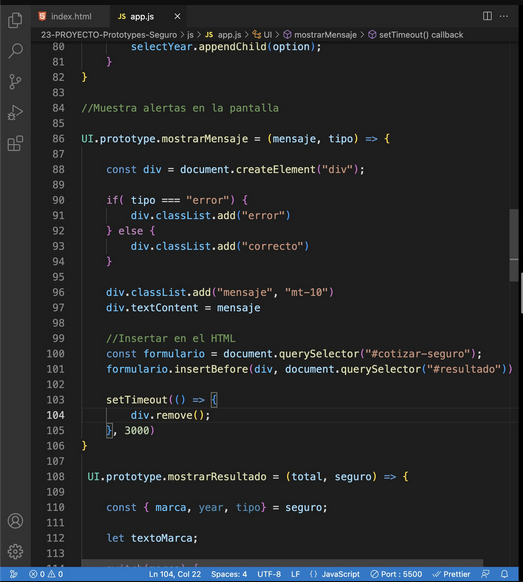Split the editor to the right

pyautogui.click(x=487, y=16)
